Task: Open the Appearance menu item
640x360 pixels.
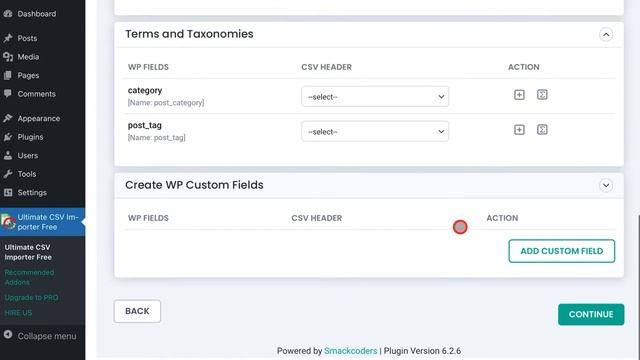Action: point(39,118)
